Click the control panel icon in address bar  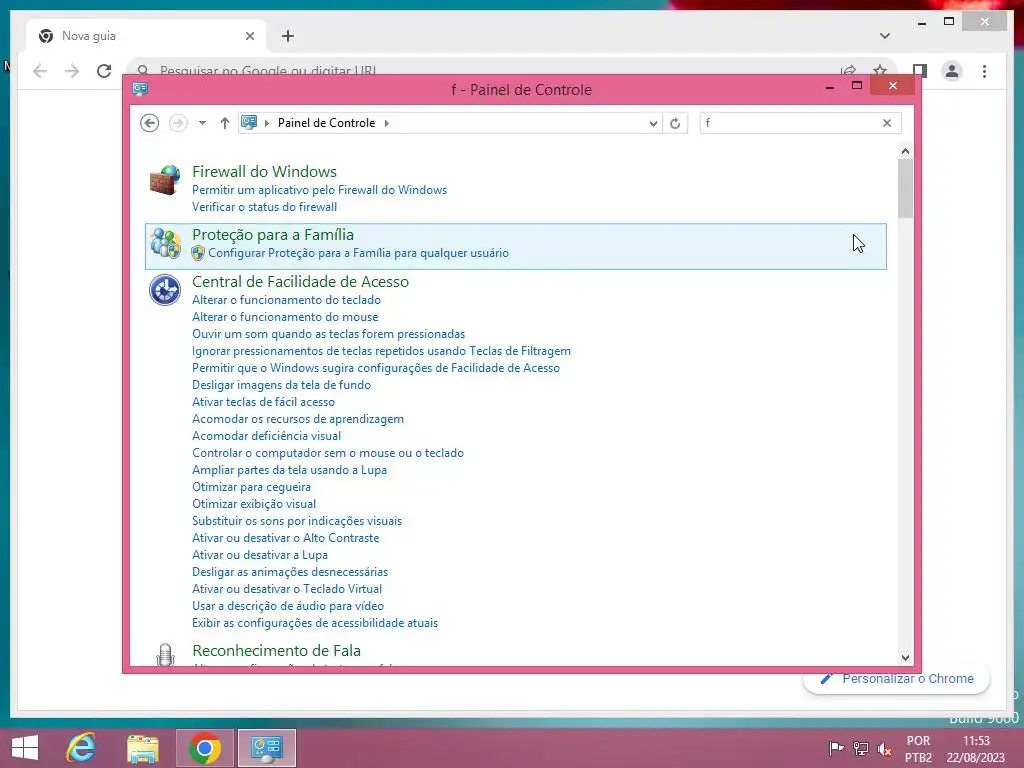[x=249, y=122]
